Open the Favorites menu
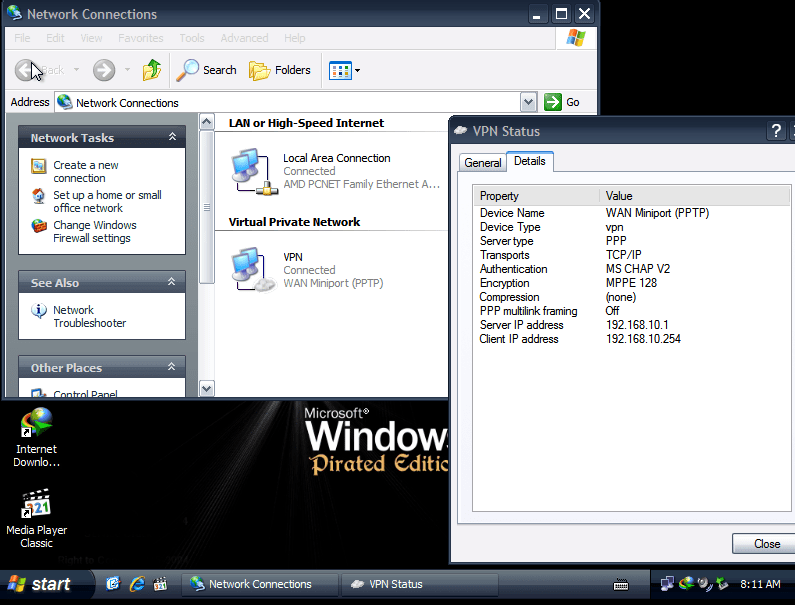This screenshot has height=605, width=795. point(140,38)
